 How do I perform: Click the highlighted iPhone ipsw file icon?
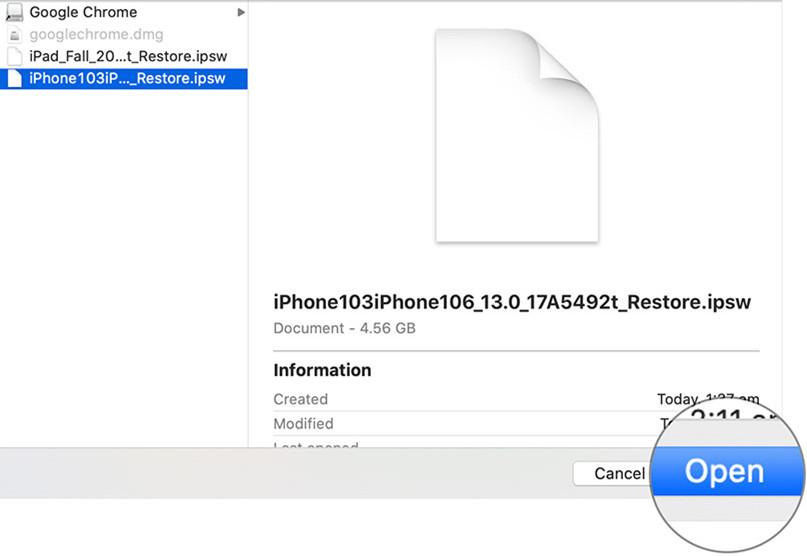(15, 78)
